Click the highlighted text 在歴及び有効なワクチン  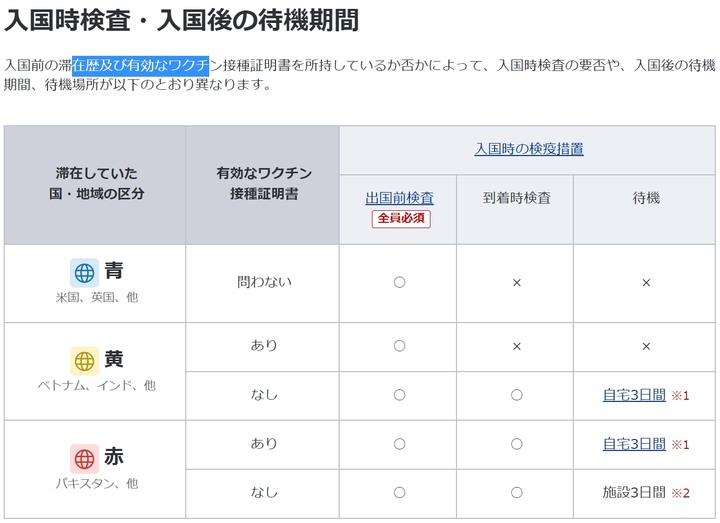pos(140,65)
